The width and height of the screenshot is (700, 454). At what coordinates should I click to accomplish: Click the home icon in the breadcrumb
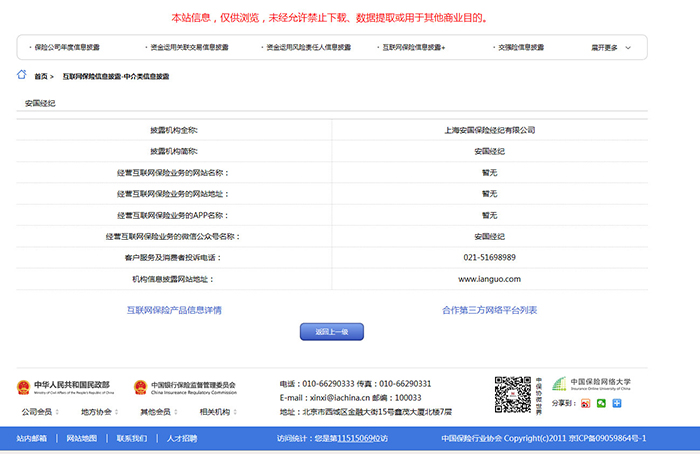(21, 75)
